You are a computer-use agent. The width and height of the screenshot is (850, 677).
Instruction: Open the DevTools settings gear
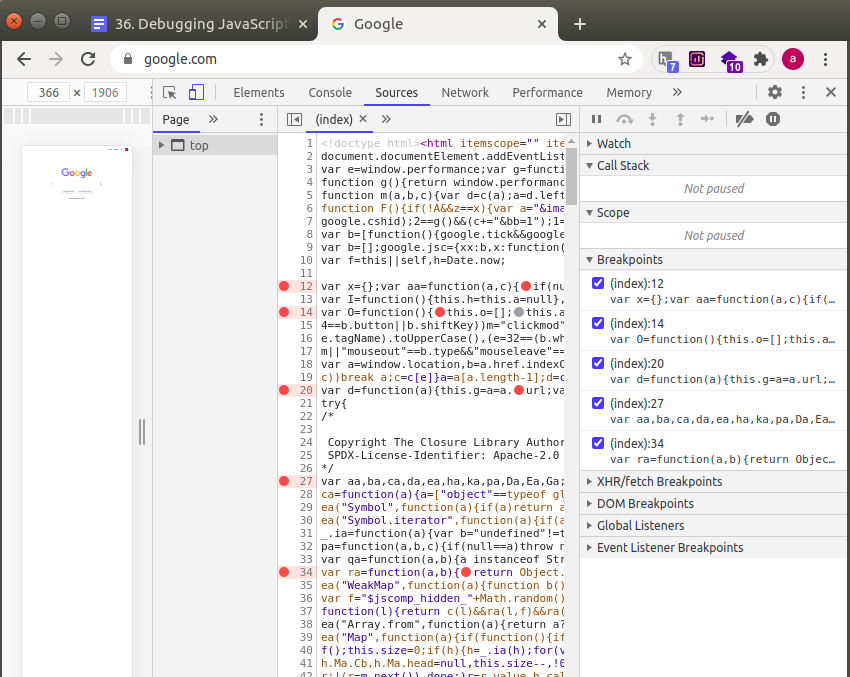coord(774,92)
